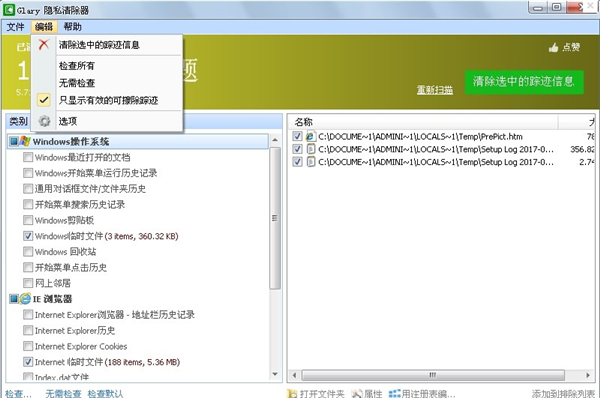Uncheck the 2.74 Setup Log checkbox
Screen dimensions: 600x398
[x=297, y=162]
